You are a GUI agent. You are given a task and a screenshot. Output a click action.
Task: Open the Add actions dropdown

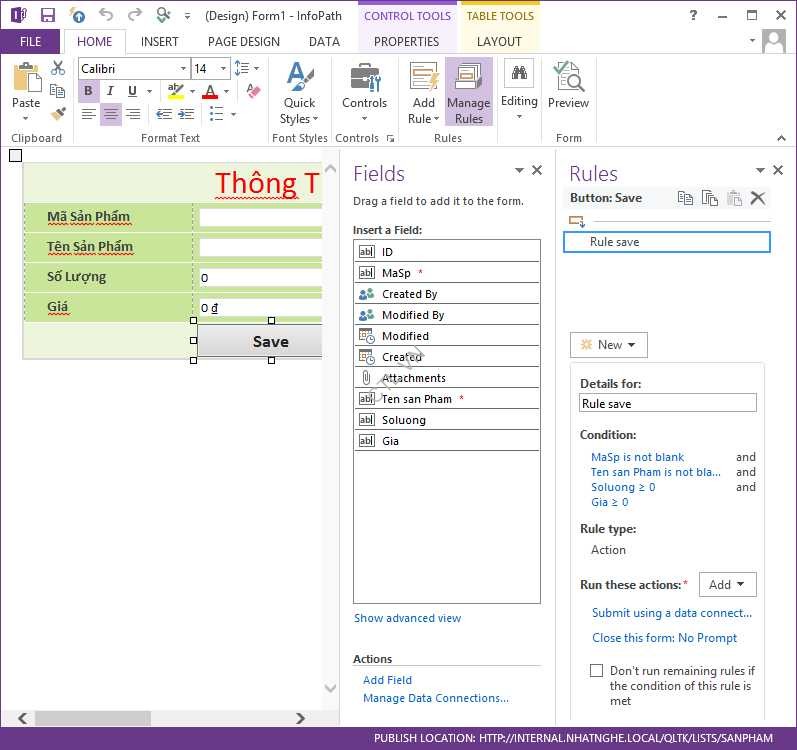tap(727, 584)
